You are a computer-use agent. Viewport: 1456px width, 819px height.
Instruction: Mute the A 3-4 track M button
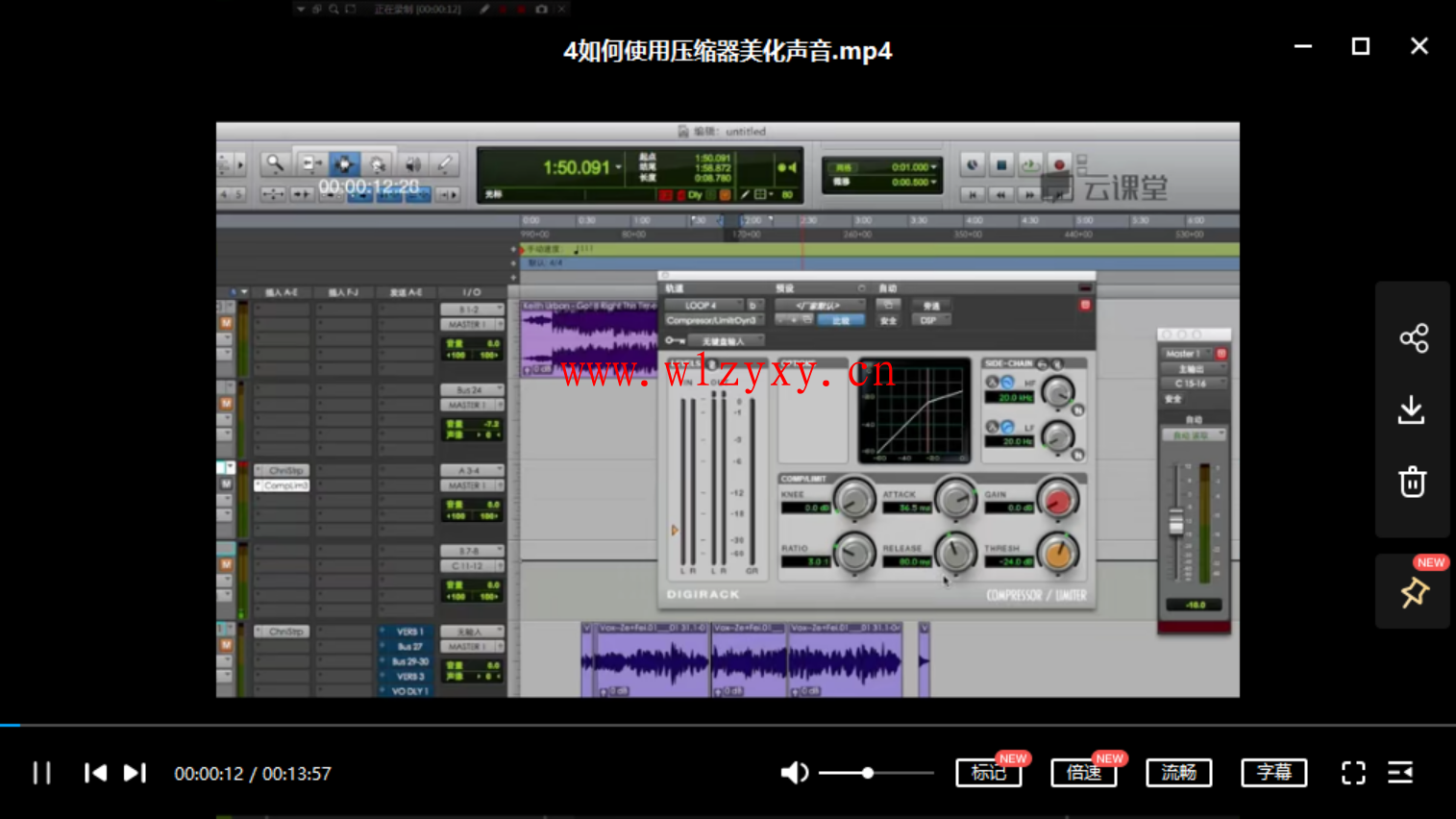point(226,484)
